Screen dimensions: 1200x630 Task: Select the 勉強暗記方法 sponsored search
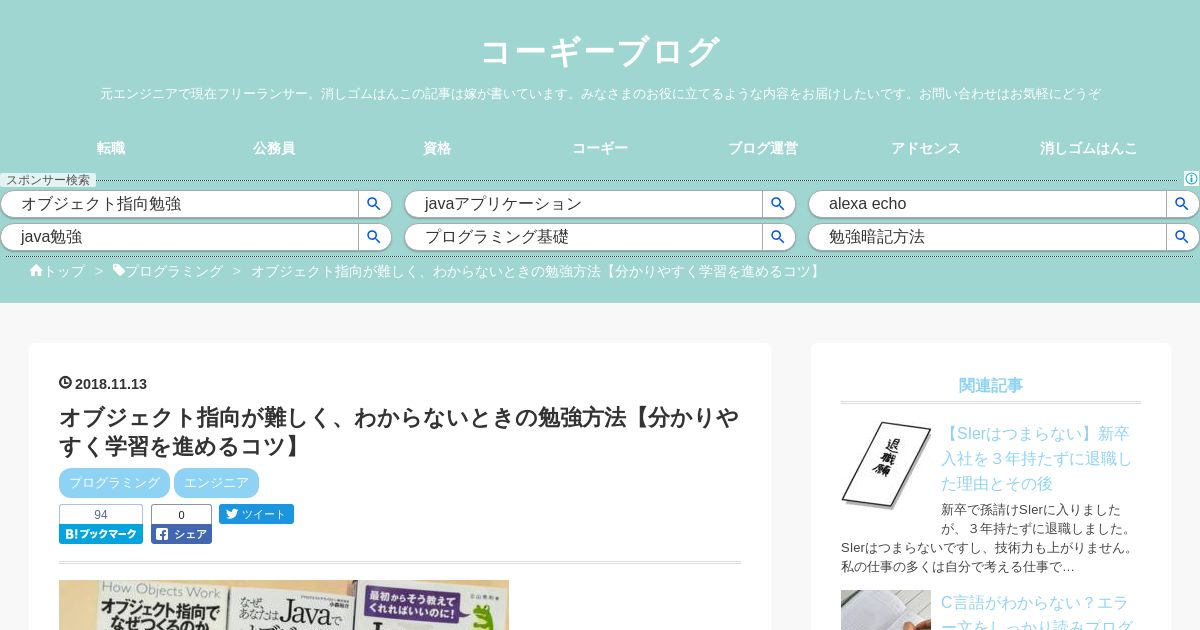click(988, 237)
